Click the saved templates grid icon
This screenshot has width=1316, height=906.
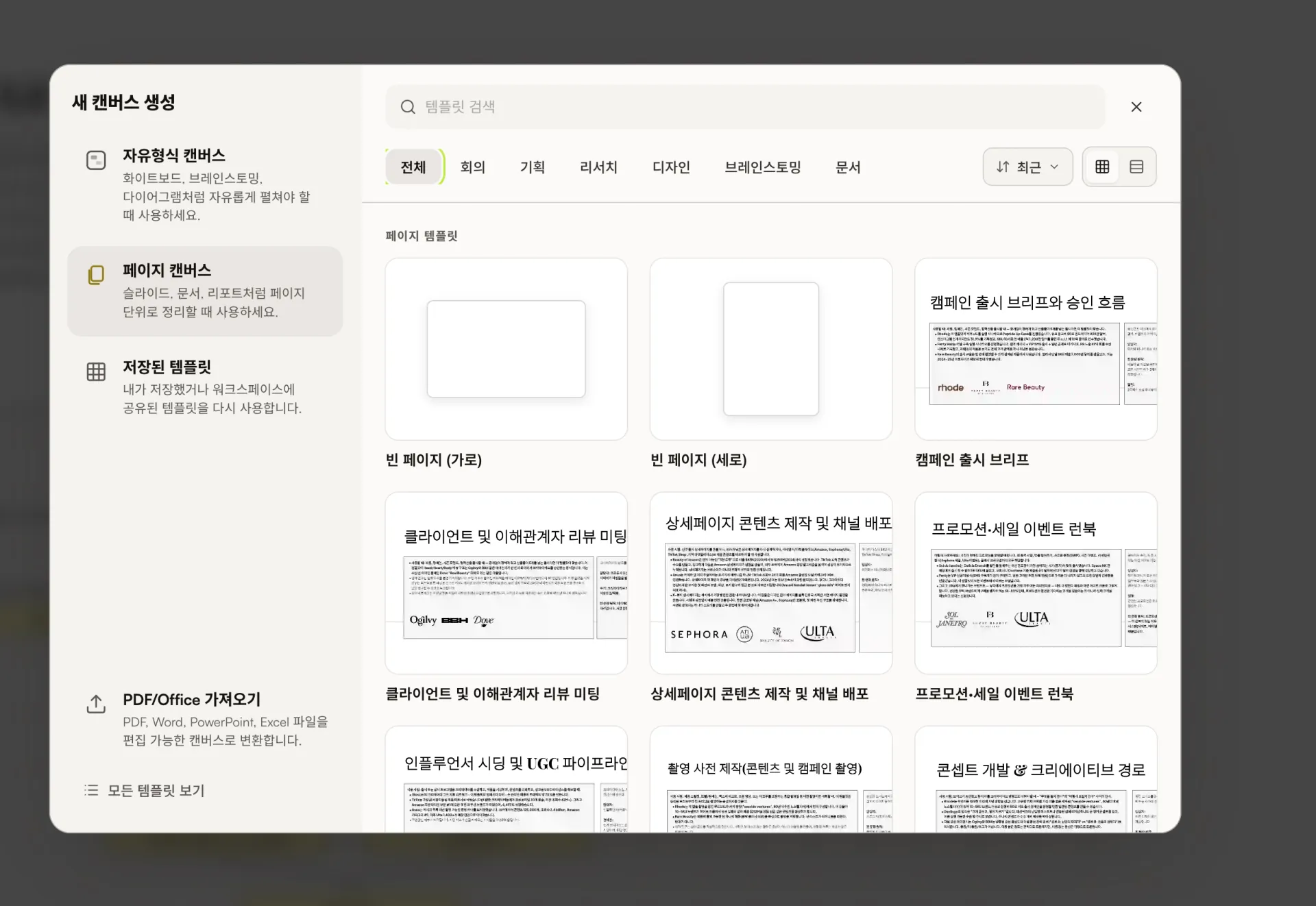[96, 371]
